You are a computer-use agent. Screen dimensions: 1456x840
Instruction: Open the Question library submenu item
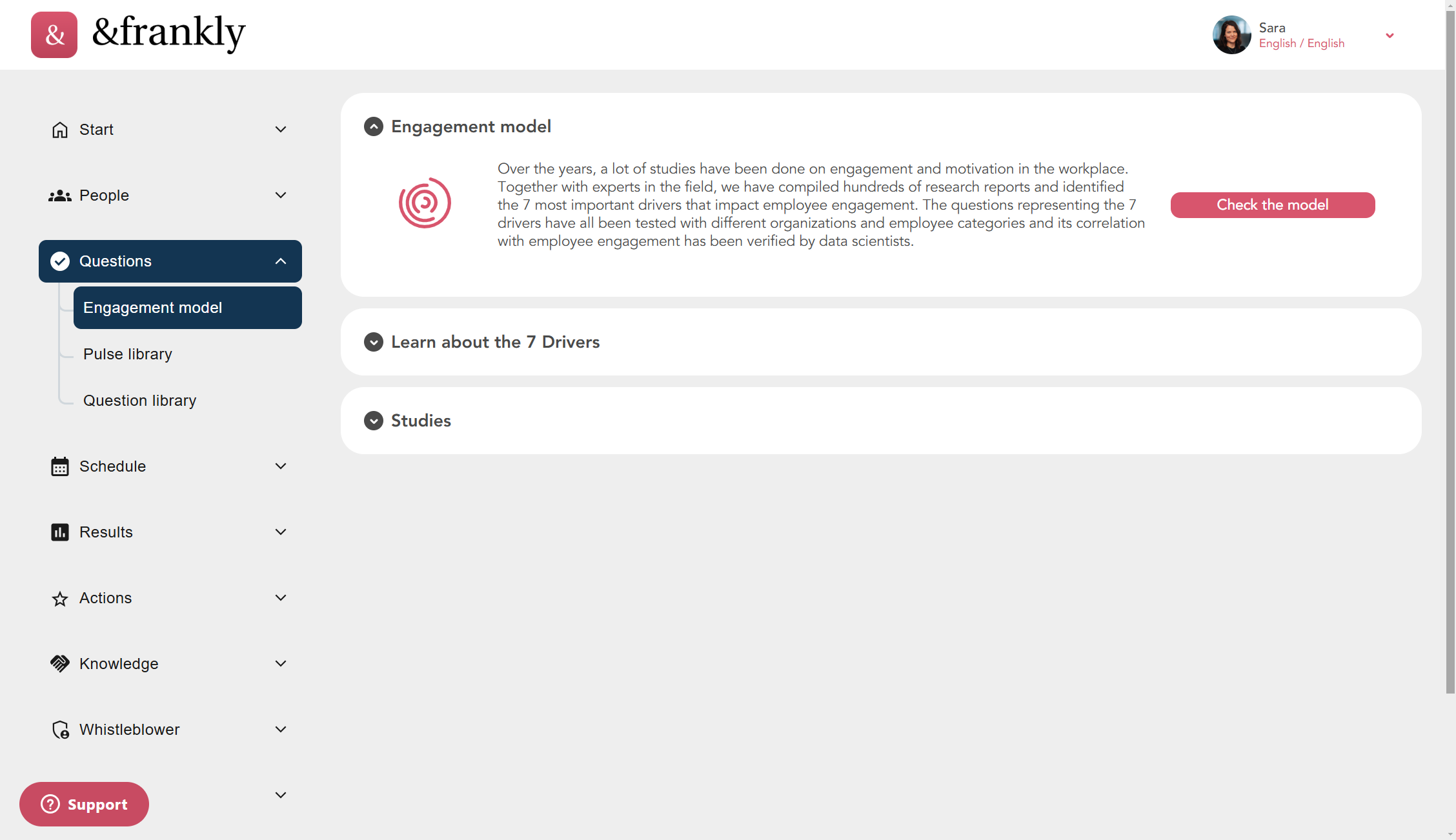[140, 401]
